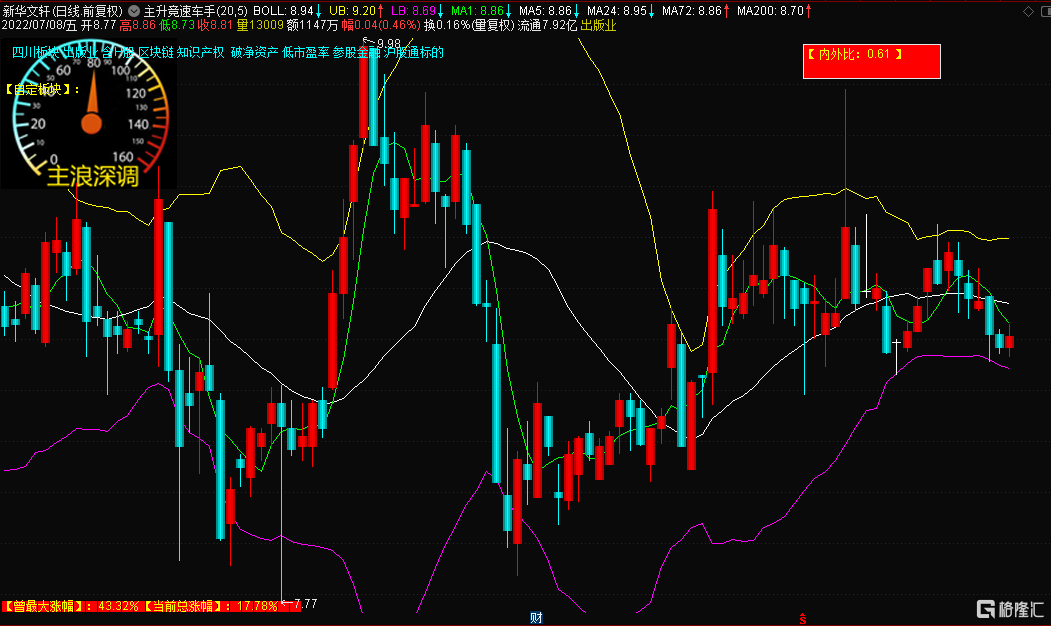Image resolution: width=1051 pixels, height=626 pixels.
Task: Open the 区块链 concept tag
Action: (156, 52)
